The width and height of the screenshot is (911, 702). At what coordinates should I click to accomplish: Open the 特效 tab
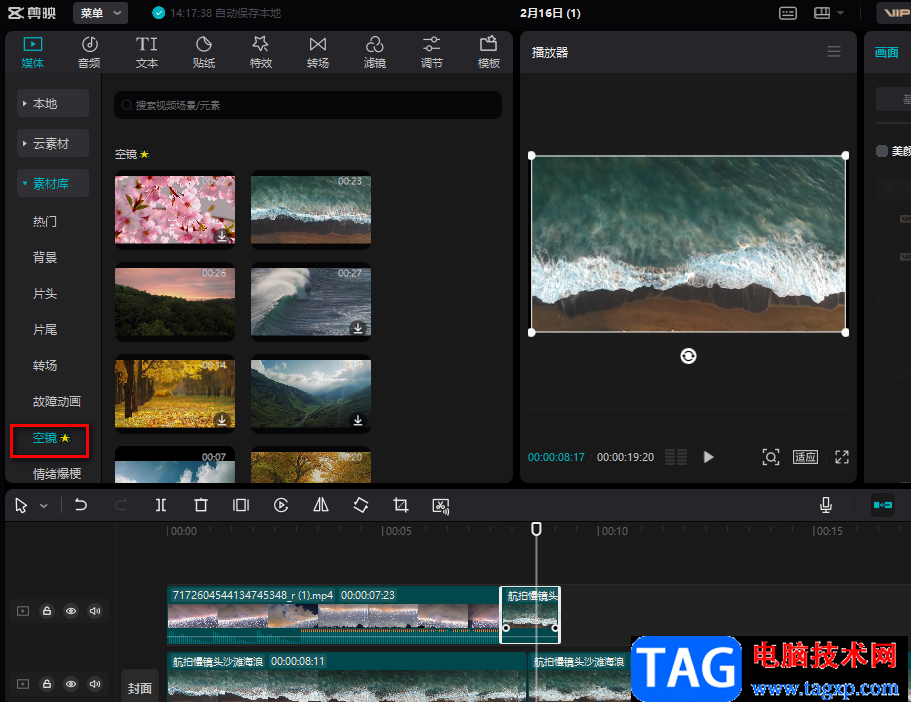261,52
